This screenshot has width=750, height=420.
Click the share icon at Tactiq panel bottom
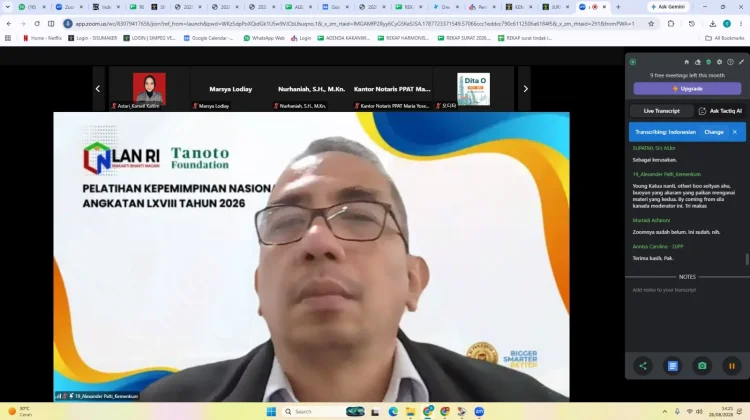(x=643, y=366)
